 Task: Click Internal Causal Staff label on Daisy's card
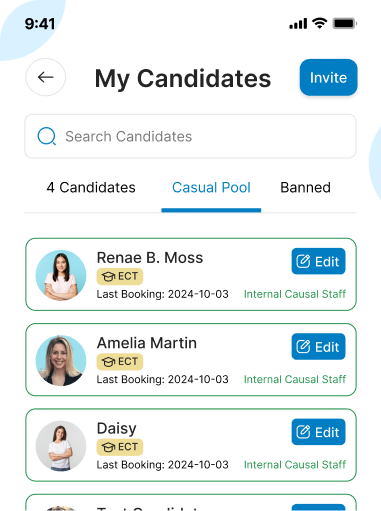295,465
